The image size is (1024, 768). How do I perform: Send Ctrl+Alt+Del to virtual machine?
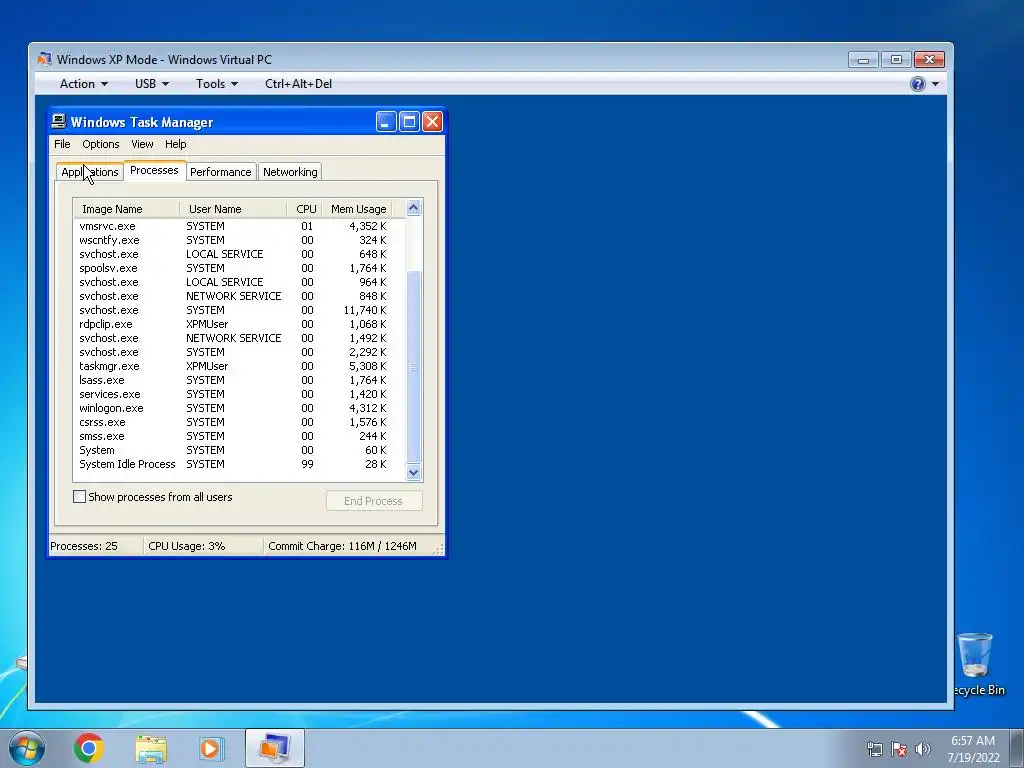(298, 84)
